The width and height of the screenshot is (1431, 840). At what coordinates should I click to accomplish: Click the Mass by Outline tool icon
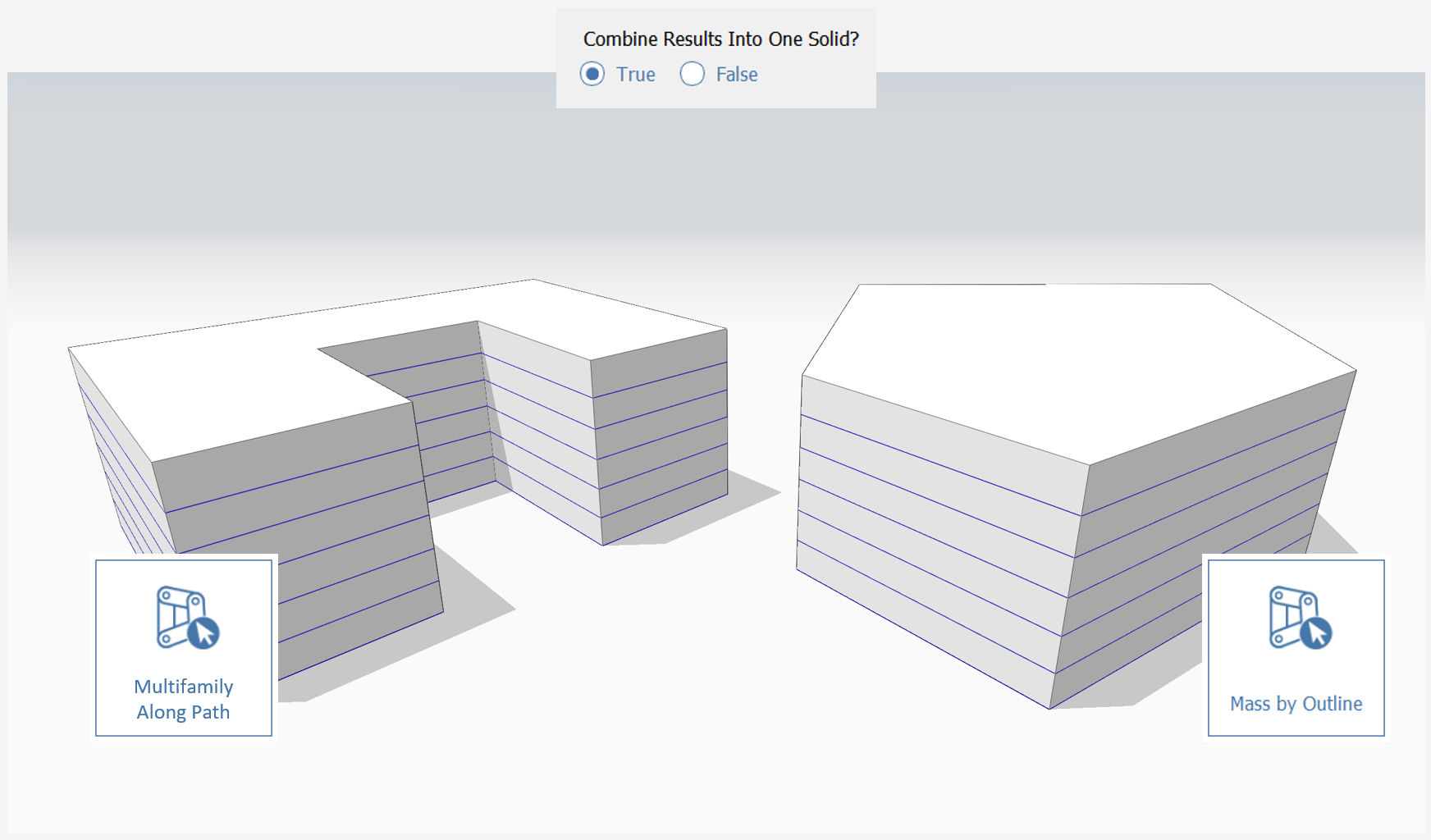[1301, 618]
